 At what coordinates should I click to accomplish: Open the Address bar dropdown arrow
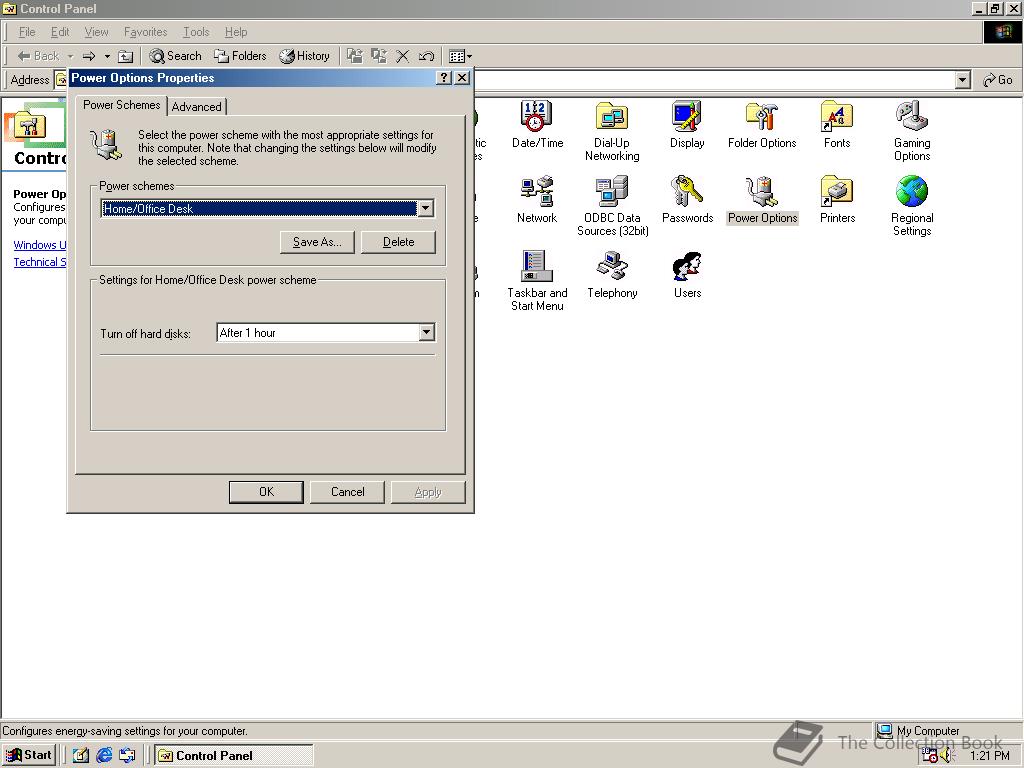coord(962,80)
